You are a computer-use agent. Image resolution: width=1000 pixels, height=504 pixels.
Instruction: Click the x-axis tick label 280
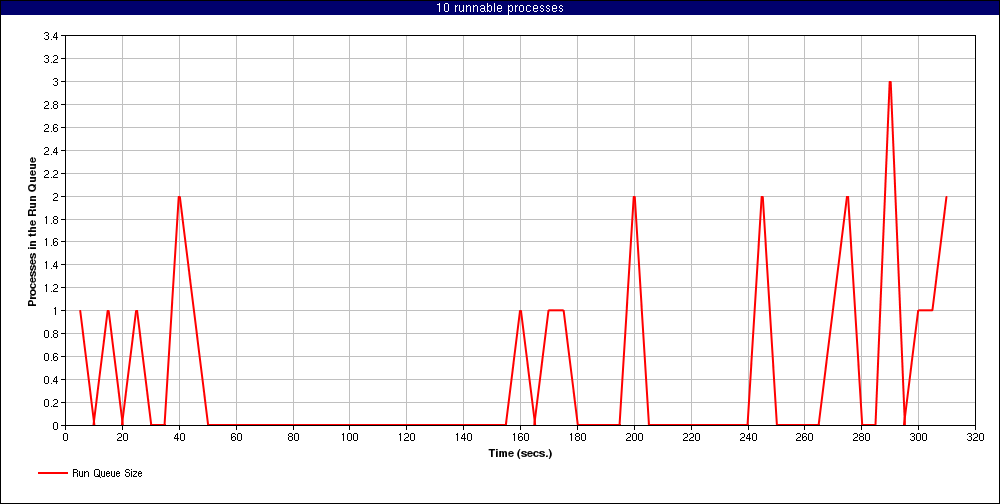pyautogui.click(x=862, y=437)
